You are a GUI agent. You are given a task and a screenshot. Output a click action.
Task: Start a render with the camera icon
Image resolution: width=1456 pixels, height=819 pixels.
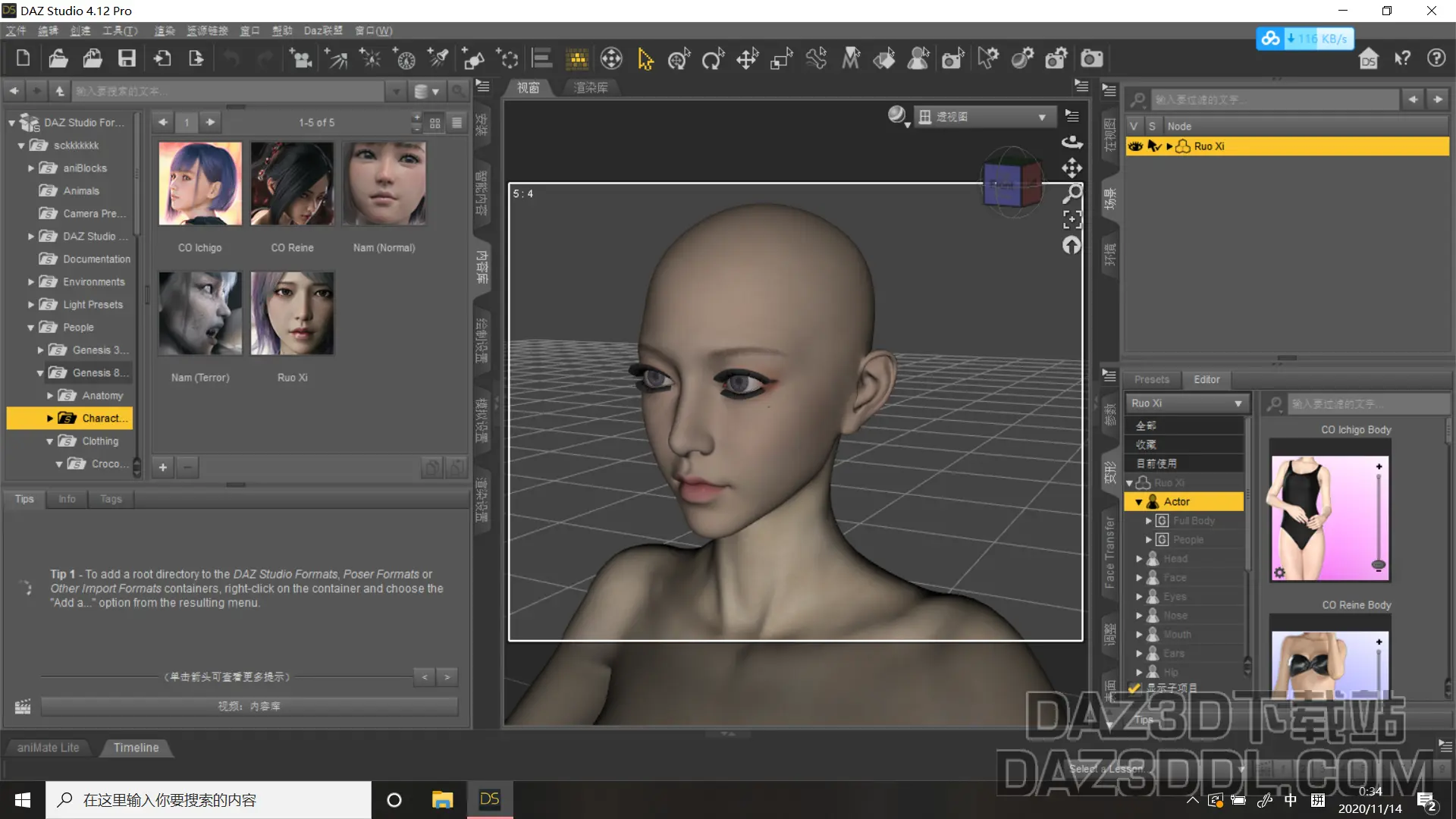1091,58
